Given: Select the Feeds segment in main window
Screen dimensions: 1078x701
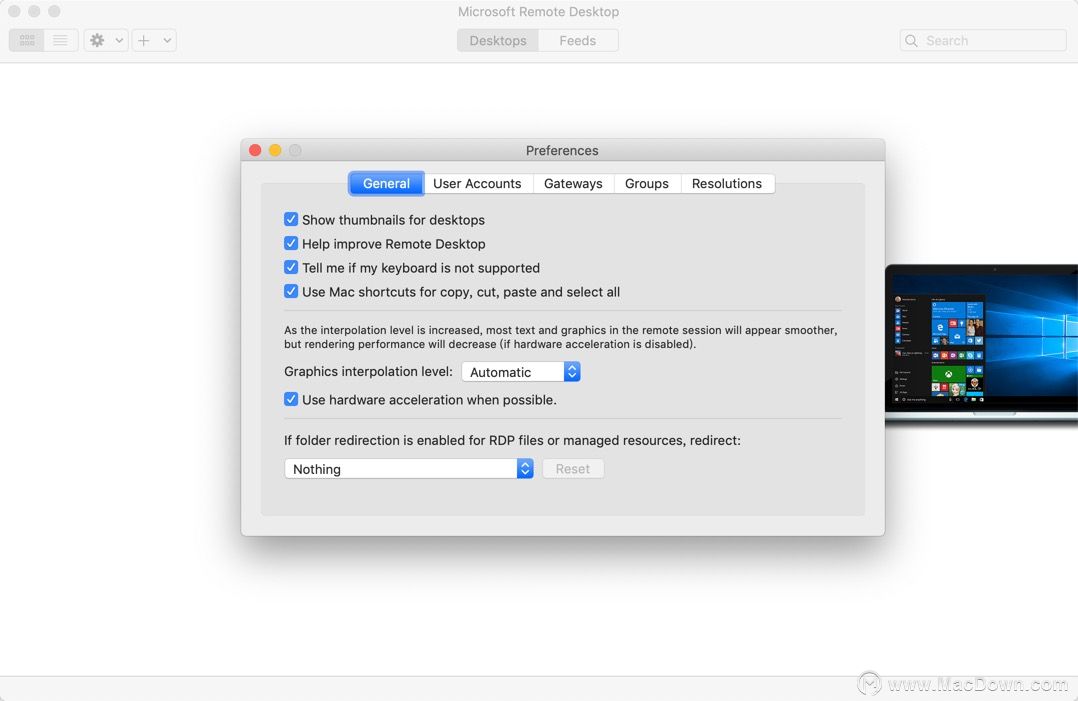Looking at the screenshot, I should 578,41.
